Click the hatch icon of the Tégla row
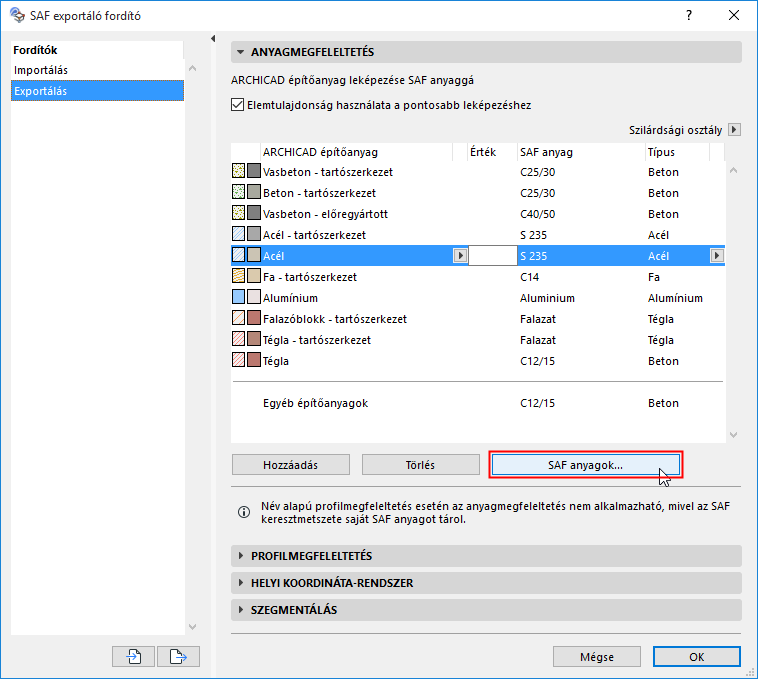Image resolution: width=758 pixels, height=679 pixels. [238, 361]
